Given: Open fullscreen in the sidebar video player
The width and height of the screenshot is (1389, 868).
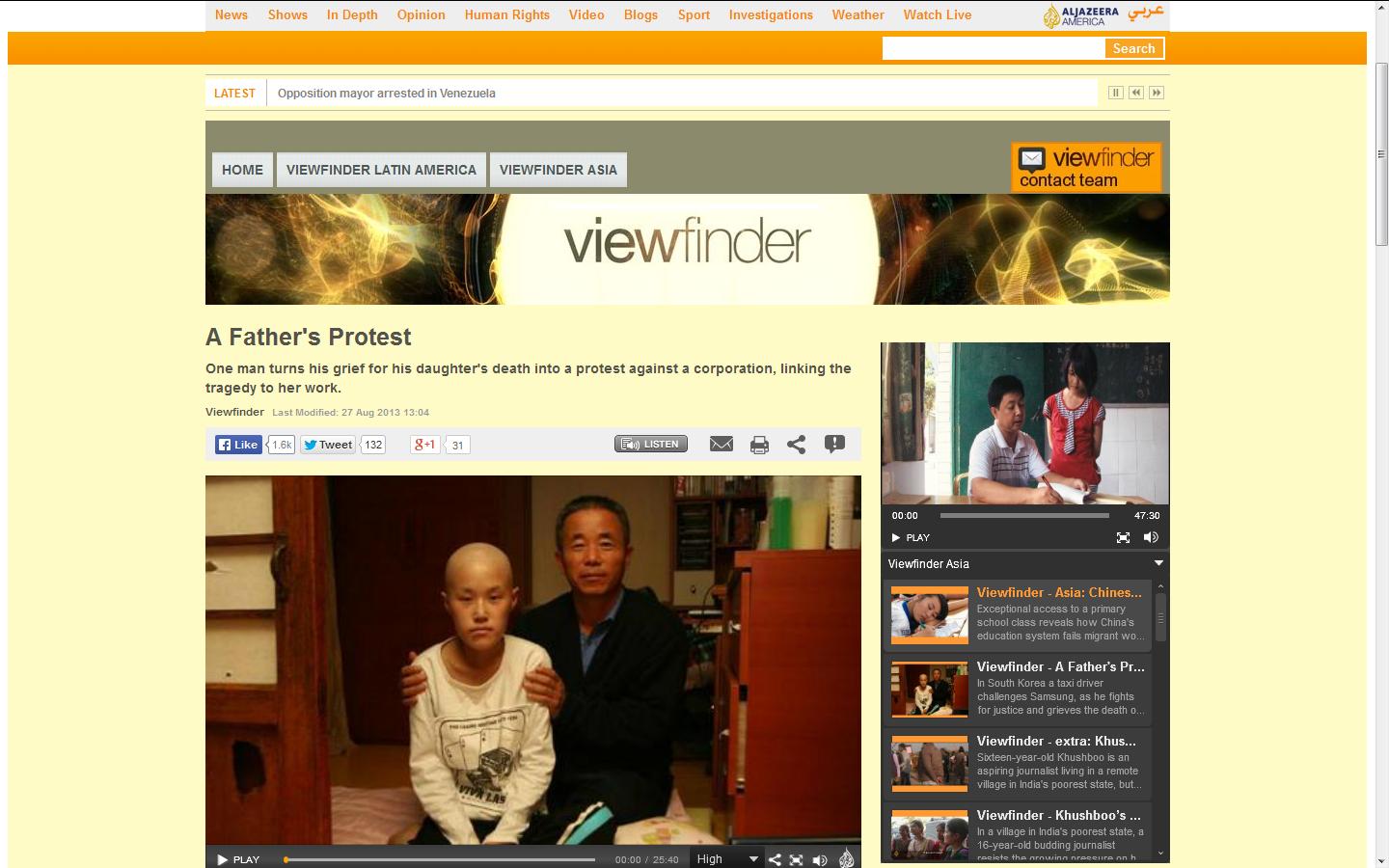Looking at the screenshot, I should click(x=1123, y=537).
